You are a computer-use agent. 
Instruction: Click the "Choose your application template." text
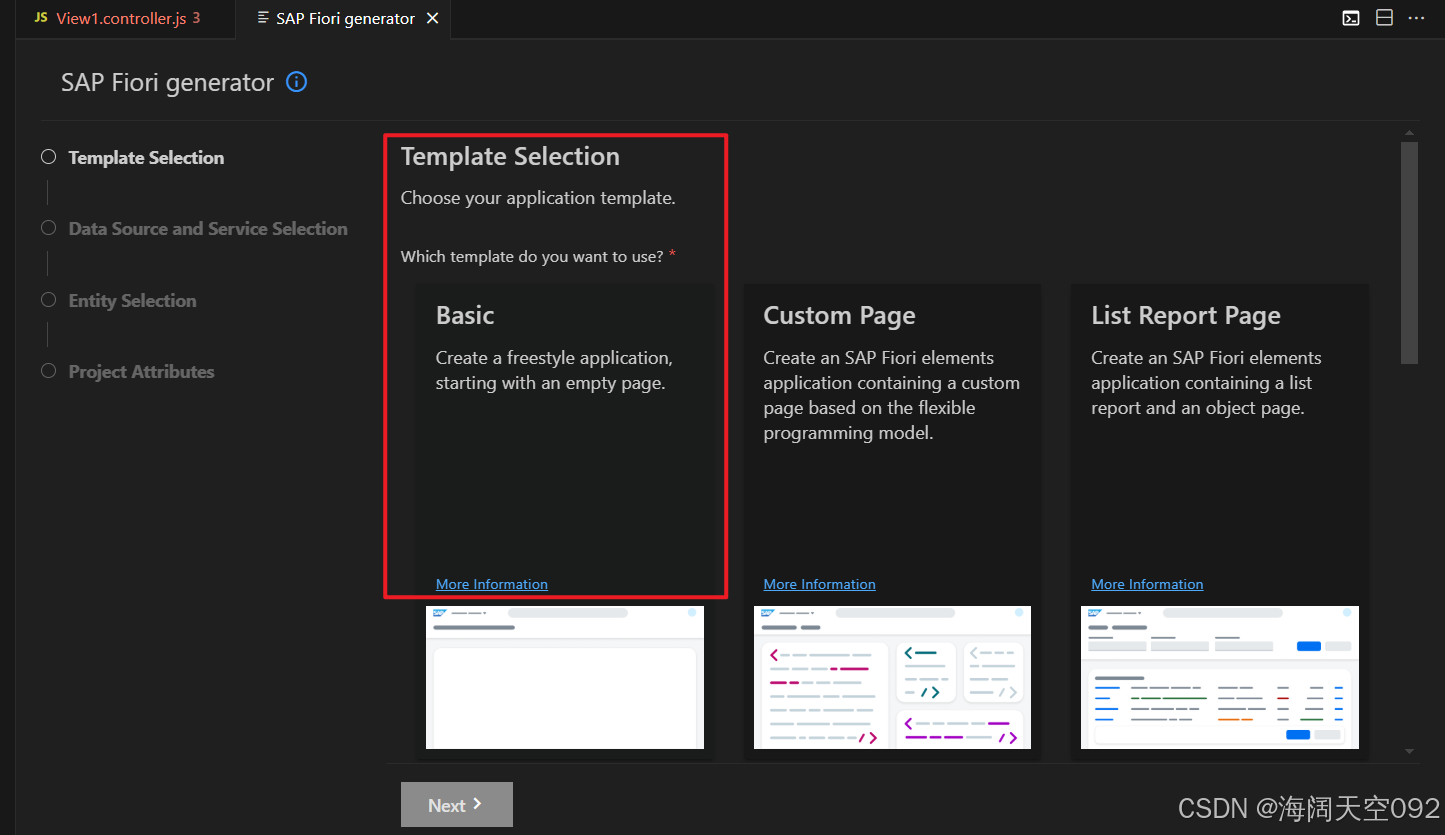pyautogui.click(x=538, y=198)
